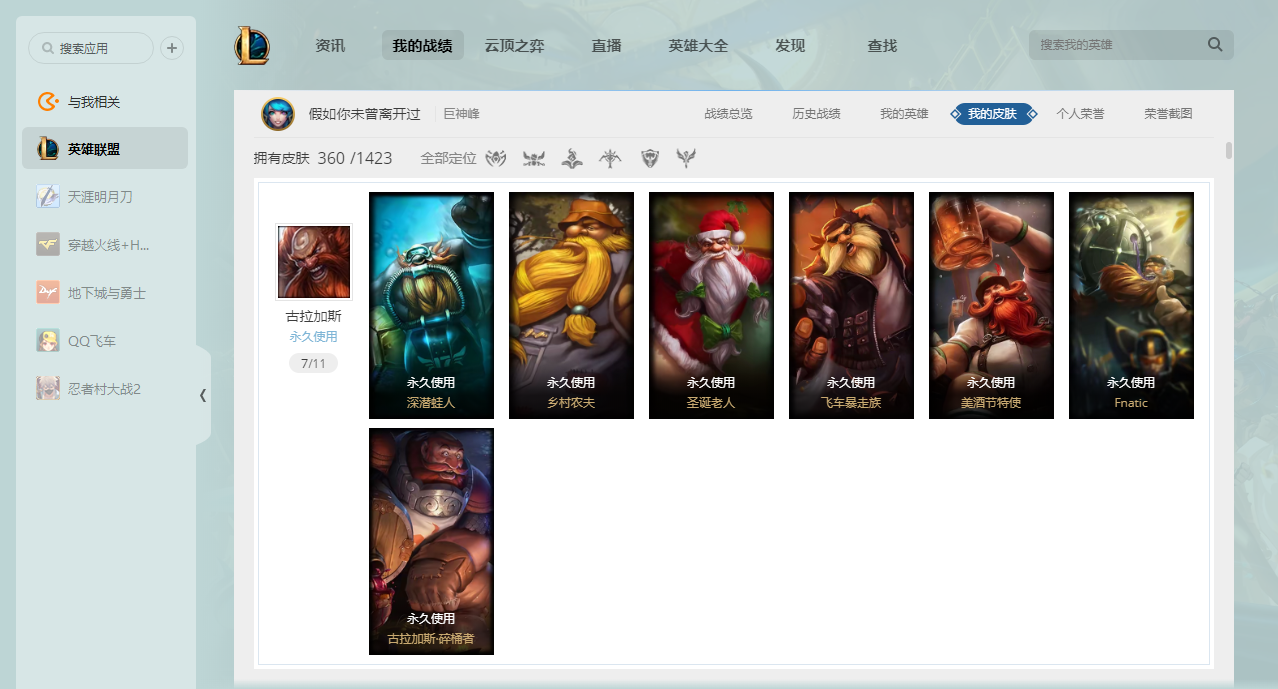Viewport: 1278px width, 689px height.
Task: Open the 深潜蛙人 skin card
Action: 431,305
